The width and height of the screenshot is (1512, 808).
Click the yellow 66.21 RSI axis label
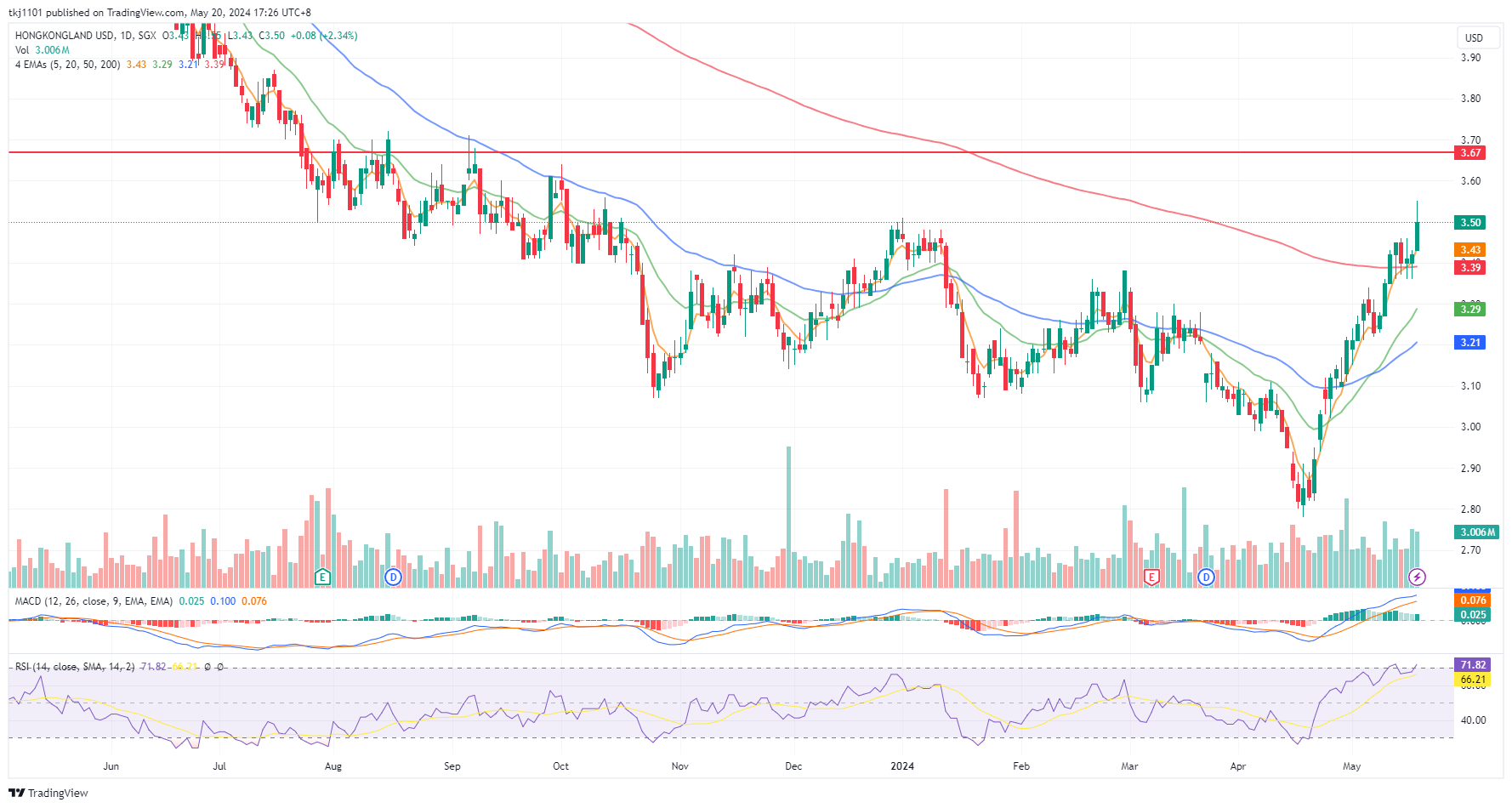coord(1473,680)
